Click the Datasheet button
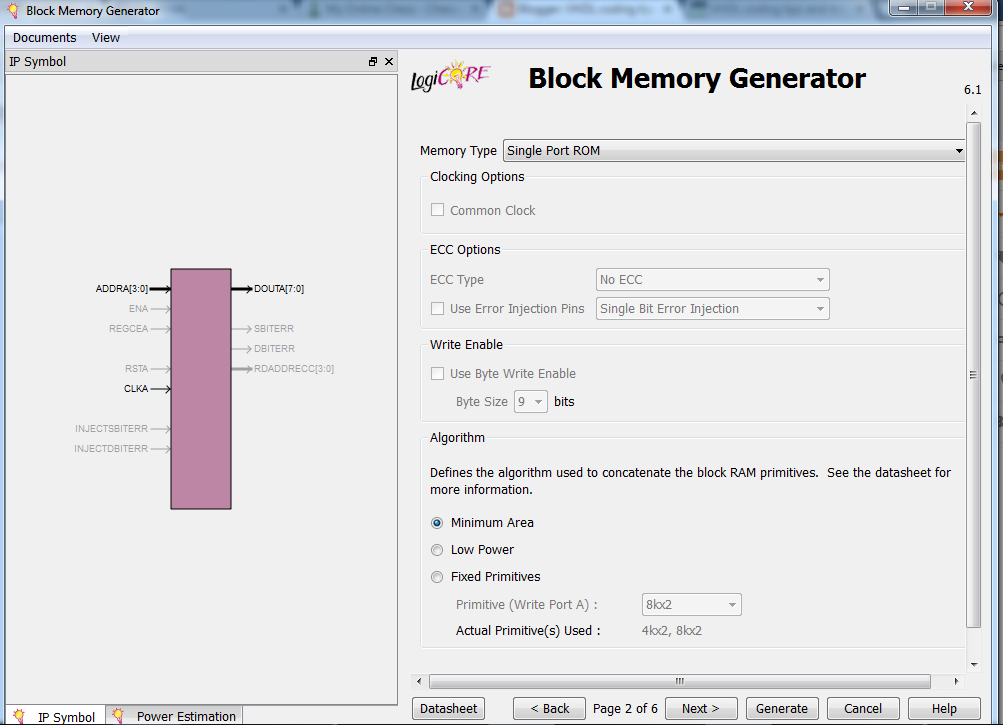 point(448,707)
